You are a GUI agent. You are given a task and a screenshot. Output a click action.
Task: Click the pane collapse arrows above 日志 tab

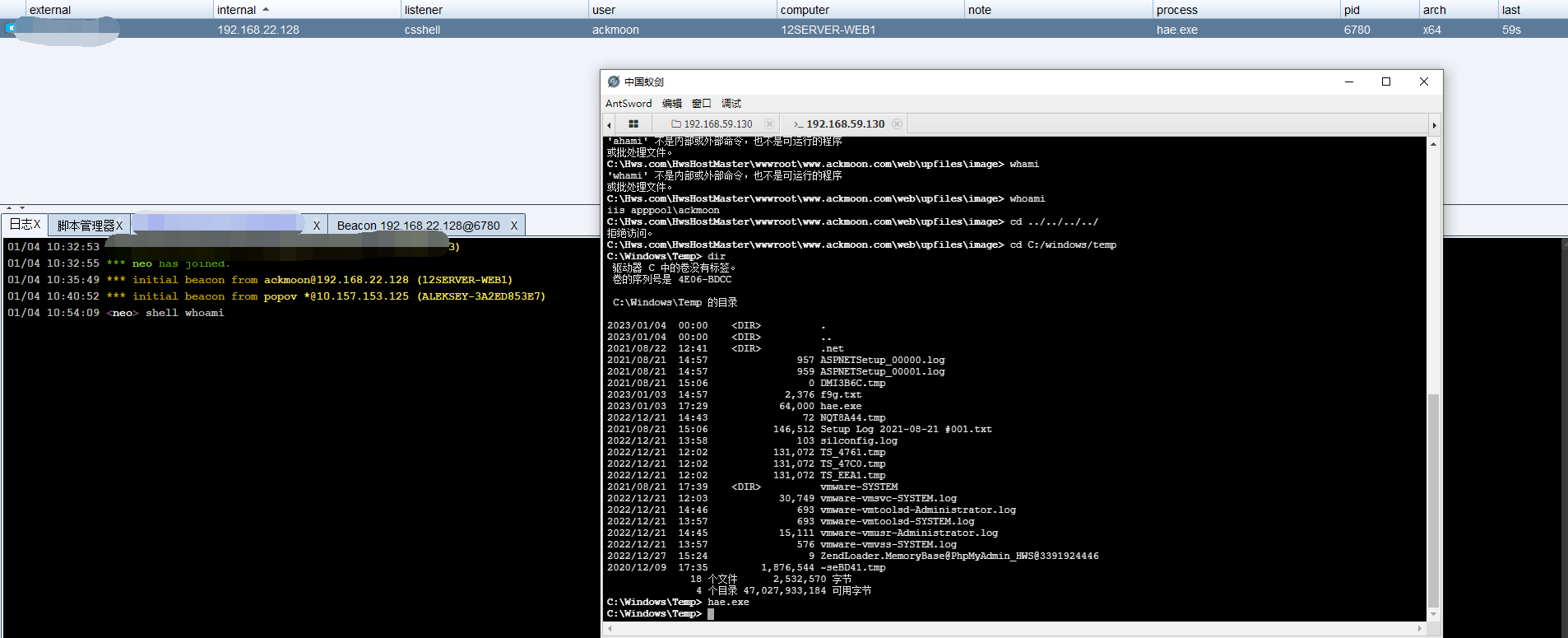pos(16,207)
